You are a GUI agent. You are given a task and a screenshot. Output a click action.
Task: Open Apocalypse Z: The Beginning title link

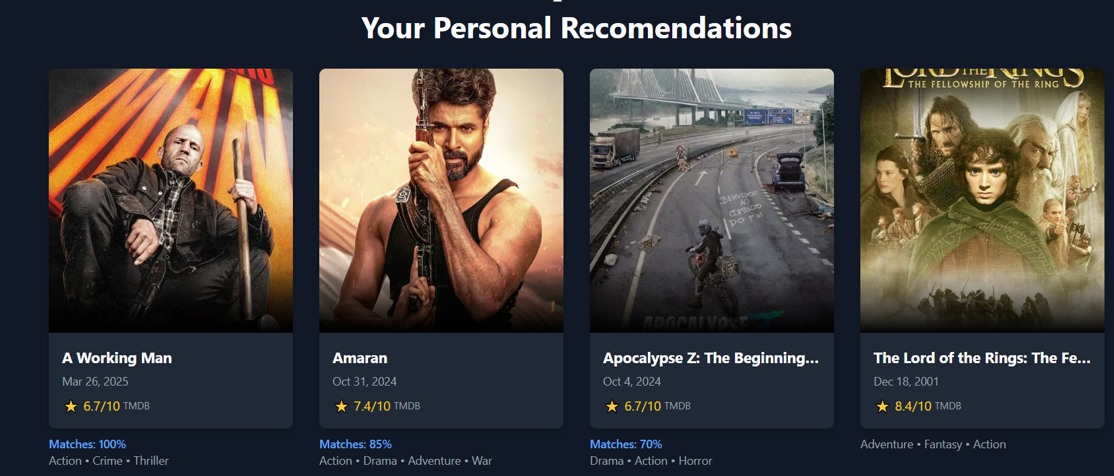711,359
